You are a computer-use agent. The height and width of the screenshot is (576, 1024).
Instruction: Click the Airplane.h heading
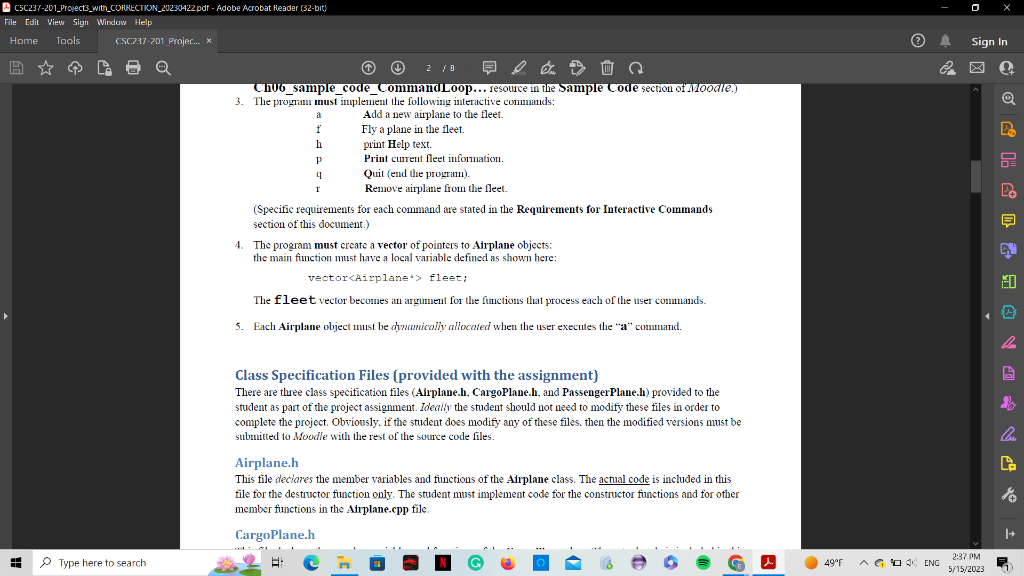(x=266, y=462)
